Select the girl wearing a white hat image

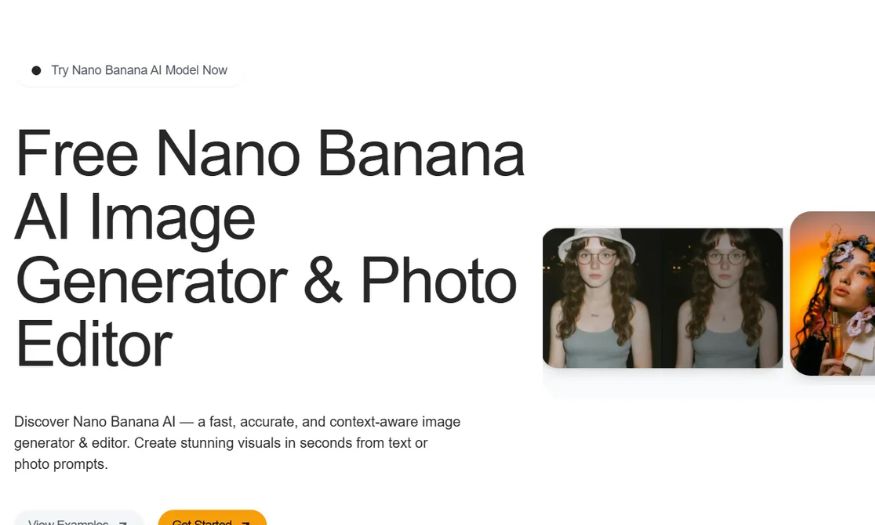(603, 298)
